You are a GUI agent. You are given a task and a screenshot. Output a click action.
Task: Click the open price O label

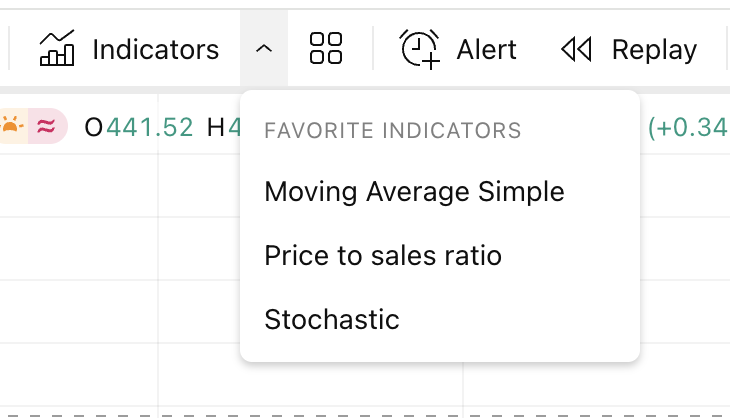[x=93, y=127]
